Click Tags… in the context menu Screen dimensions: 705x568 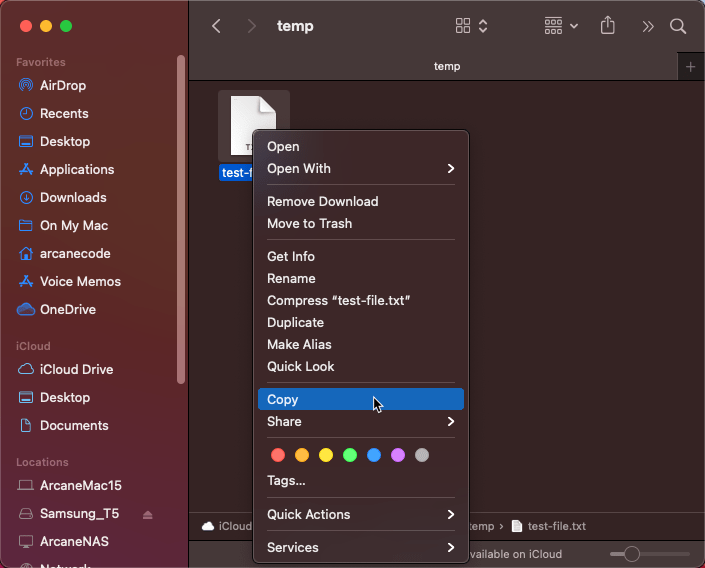(286, 480)
